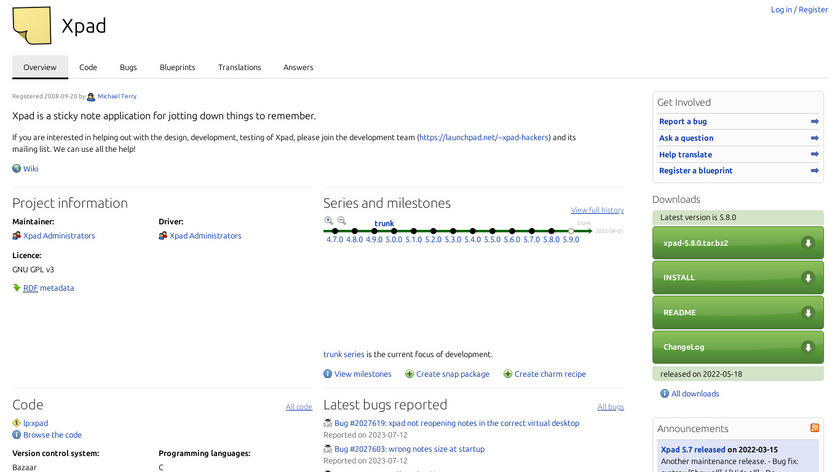Click the Report a bug arrow icon
The height and width of the screenshot is (472, 840).
(x=815, y=122)
